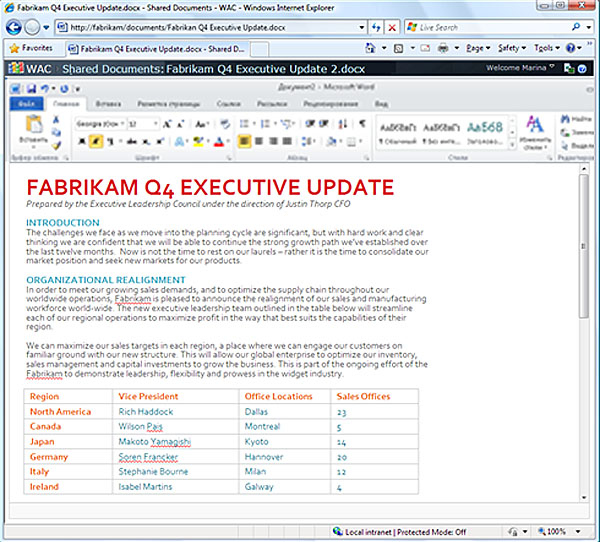Toggle Strikethrough formatting

click(132, 142)
